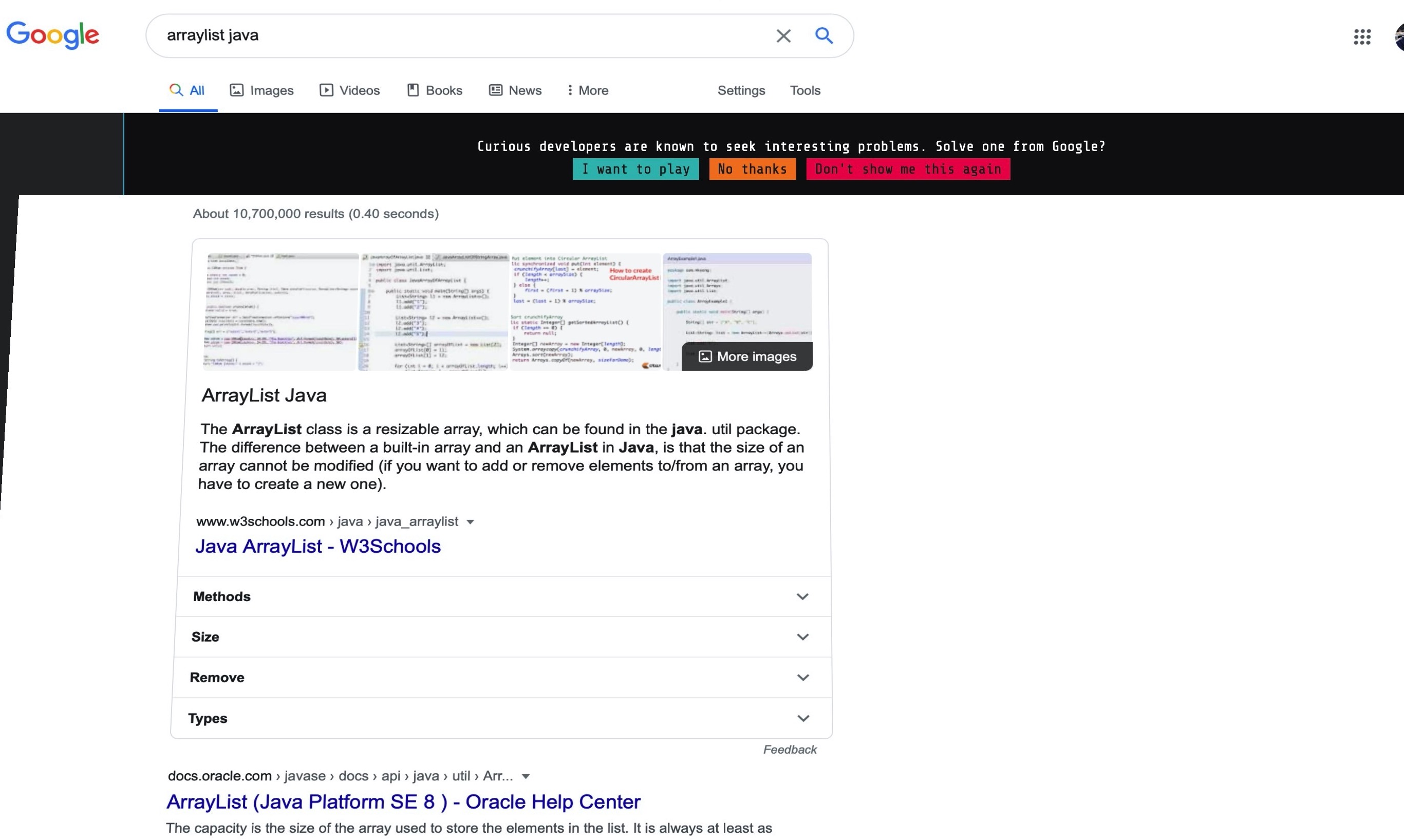Click the More images button
Viewport: 1404px width, 840px height.
(x=747, y=357)
